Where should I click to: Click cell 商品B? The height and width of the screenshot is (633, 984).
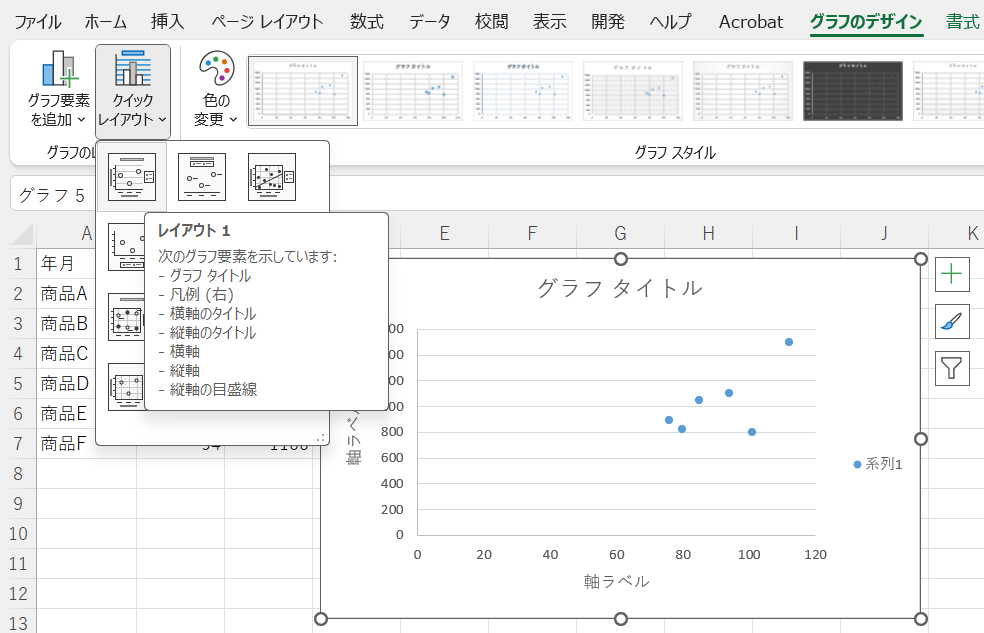click(64, 324)
